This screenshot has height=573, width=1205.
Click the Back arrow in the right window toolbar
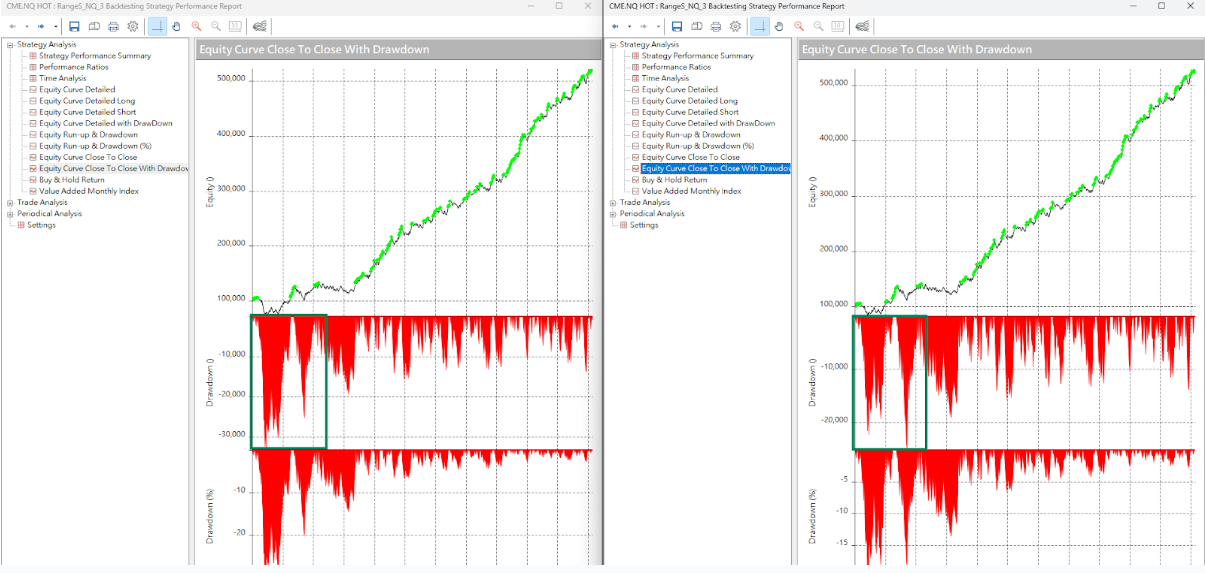[615, 26]
